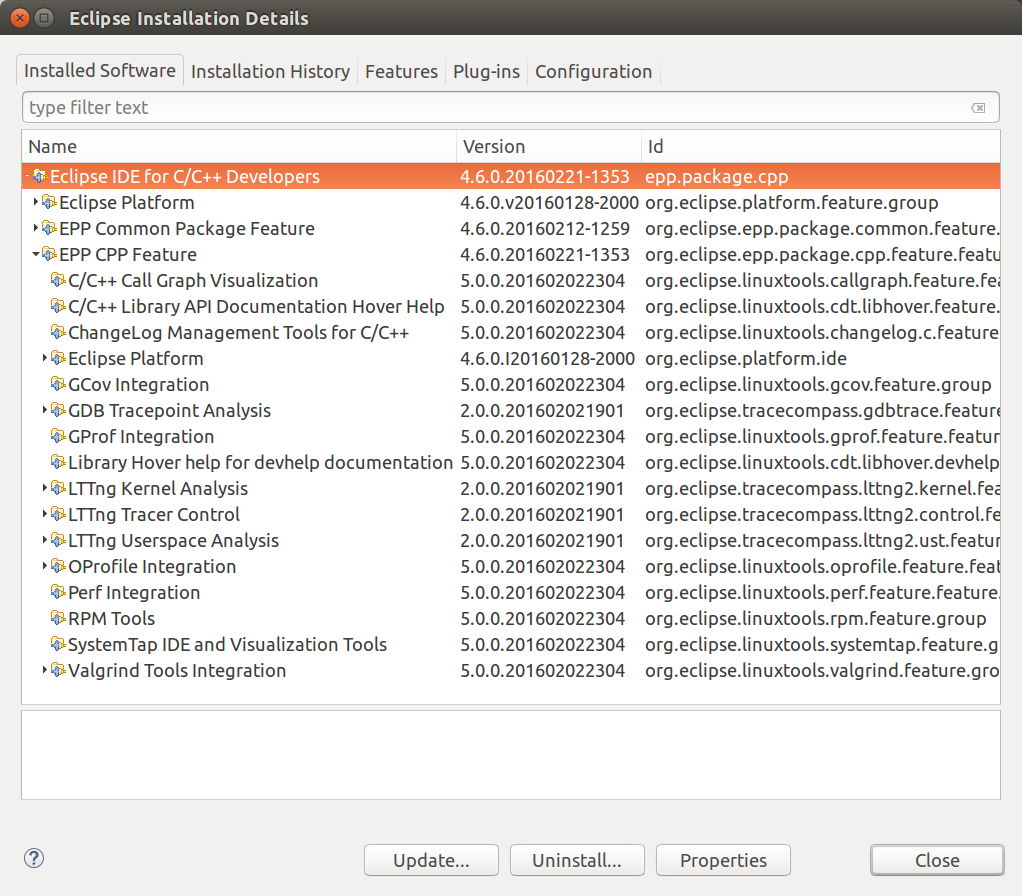Switch to the Installed Software tab

point(100,70)
